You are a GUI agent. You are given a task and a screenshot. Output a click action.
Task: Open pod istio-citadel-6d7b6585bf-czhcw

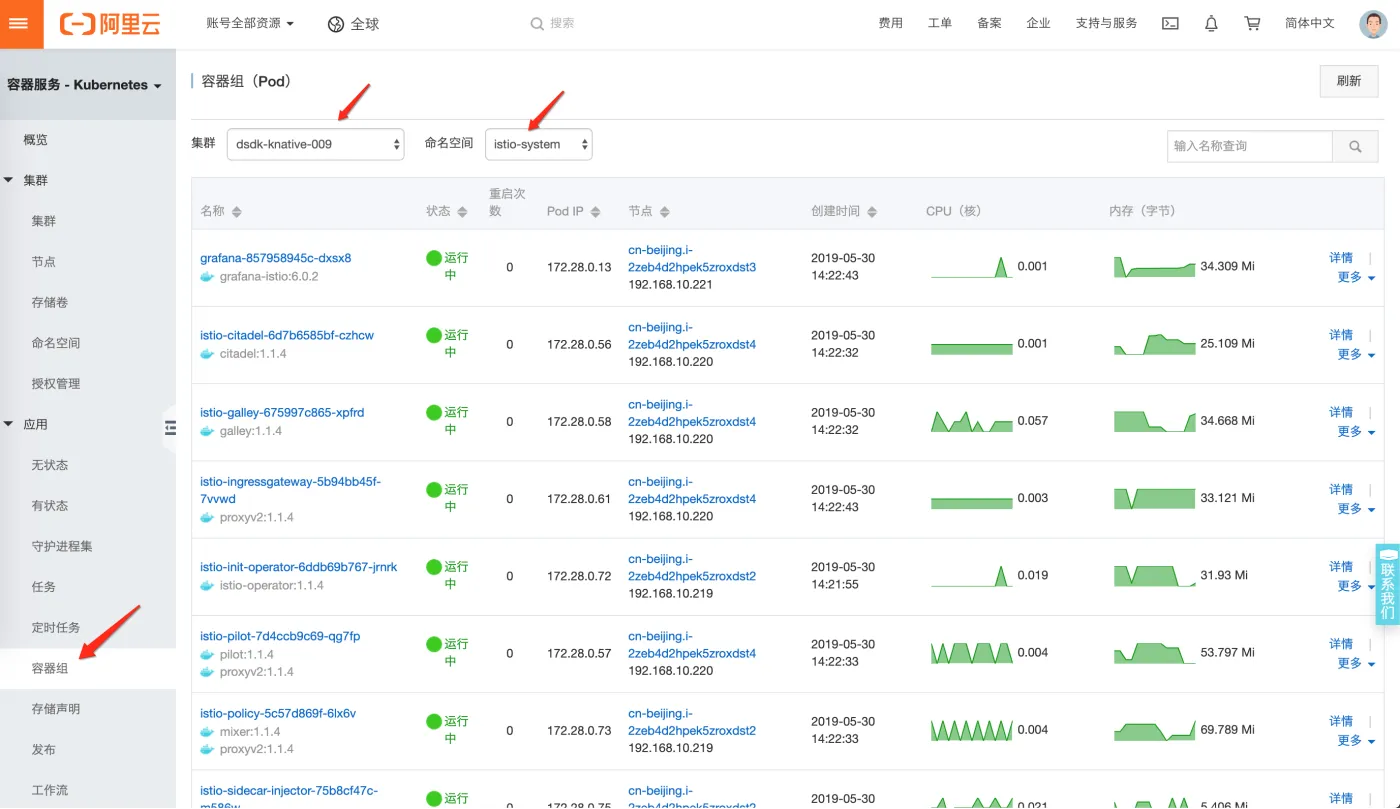287,335
